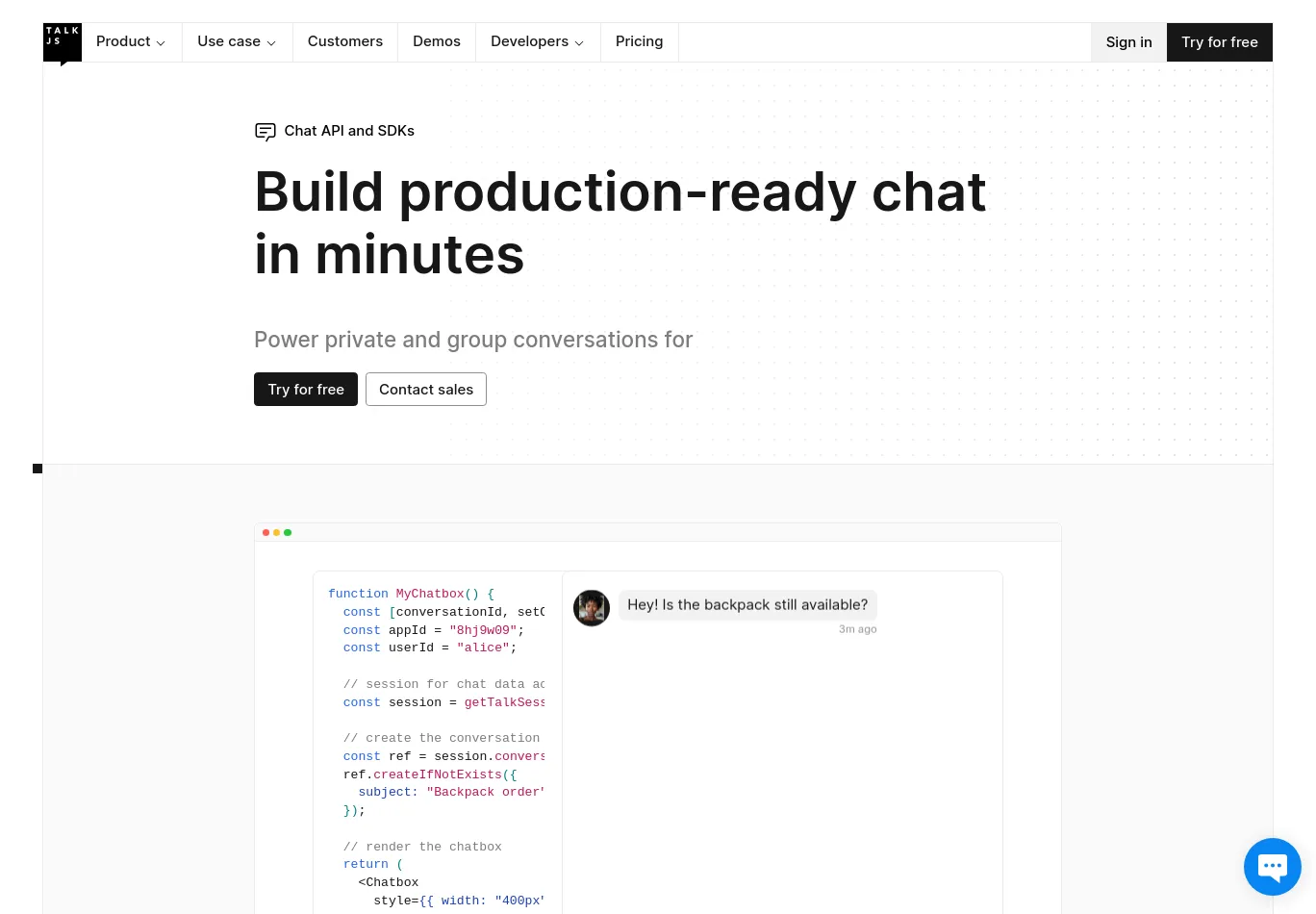Image resolution: width=1316 pixels, height=914 pixels.
Task: Click the Contact sales button
Action: tap(426, 390)
